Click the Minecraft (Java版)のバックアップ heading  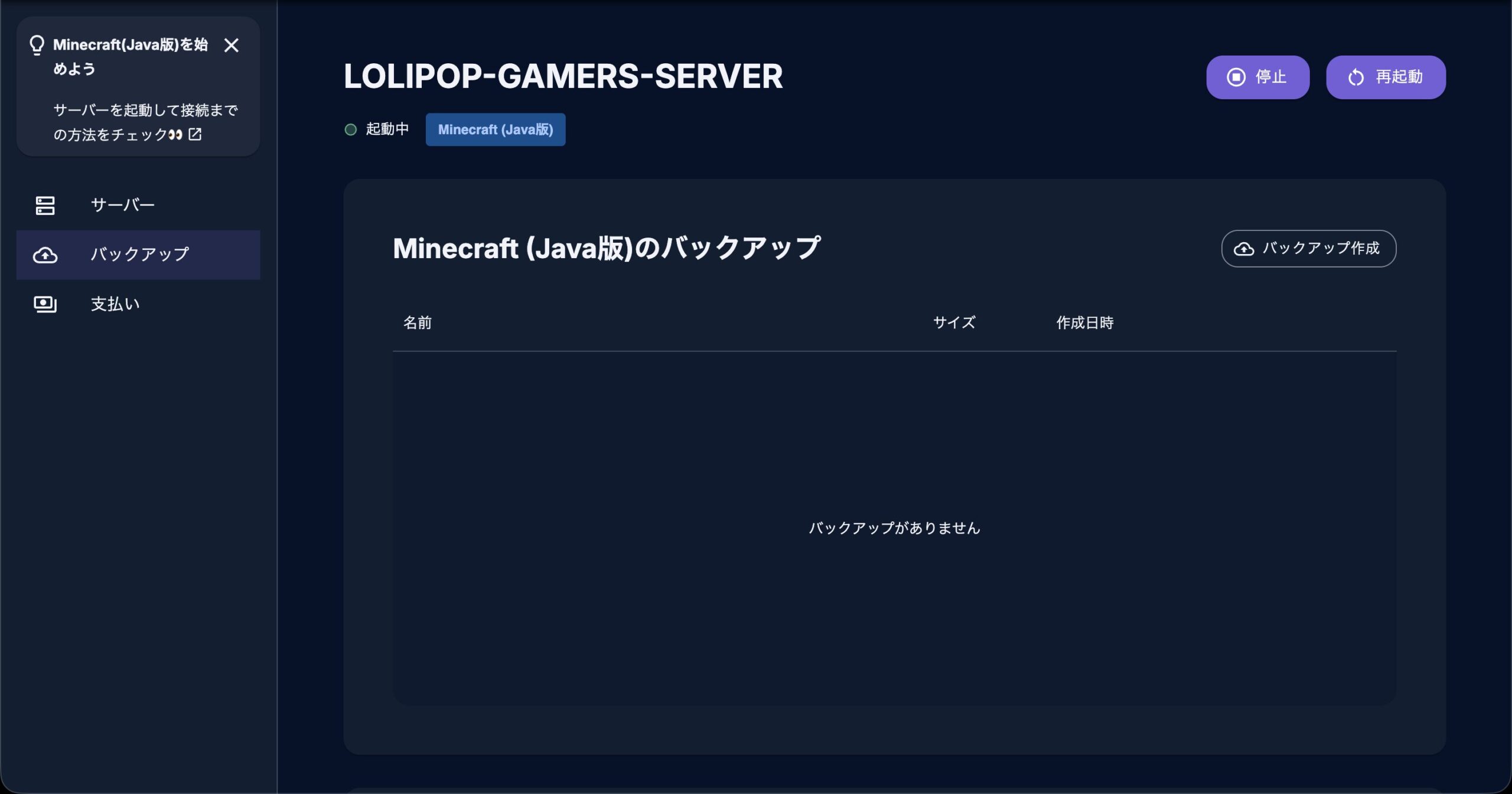coord(607,248)
